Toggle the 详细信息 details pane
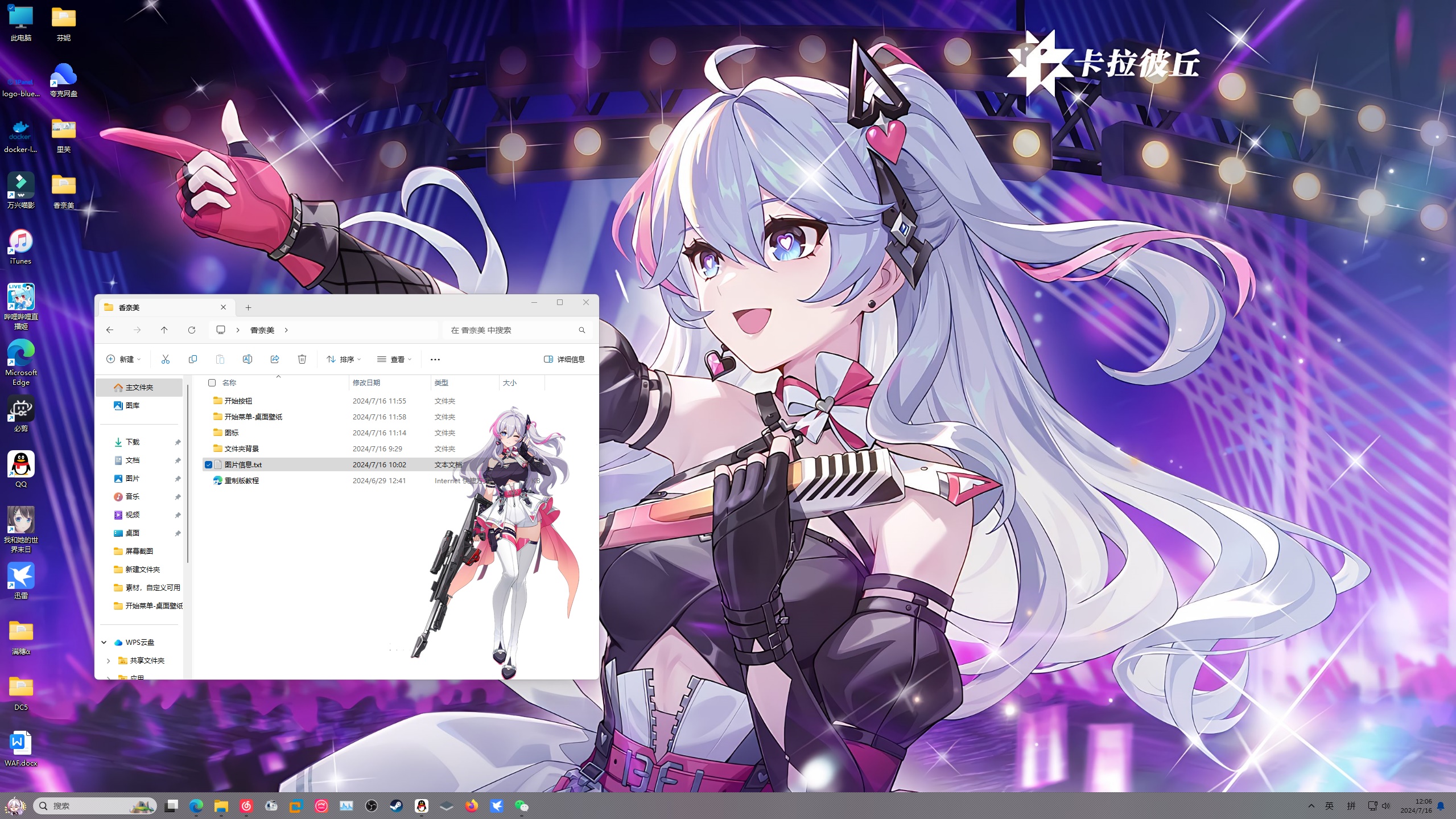The height and width of the screenshot is (819, 1456). [564, 359]
